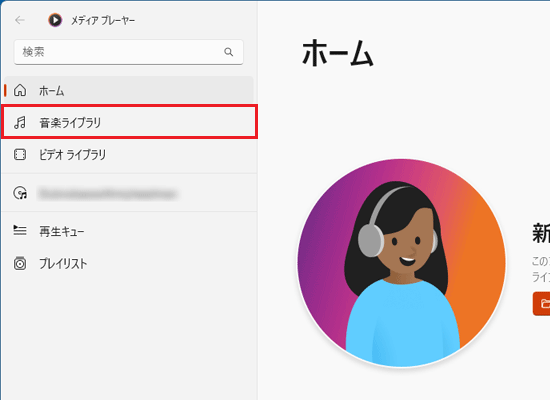Screen dimensions: 550x400
Task: Click the back arrow icon
Action: coord(20,20)
